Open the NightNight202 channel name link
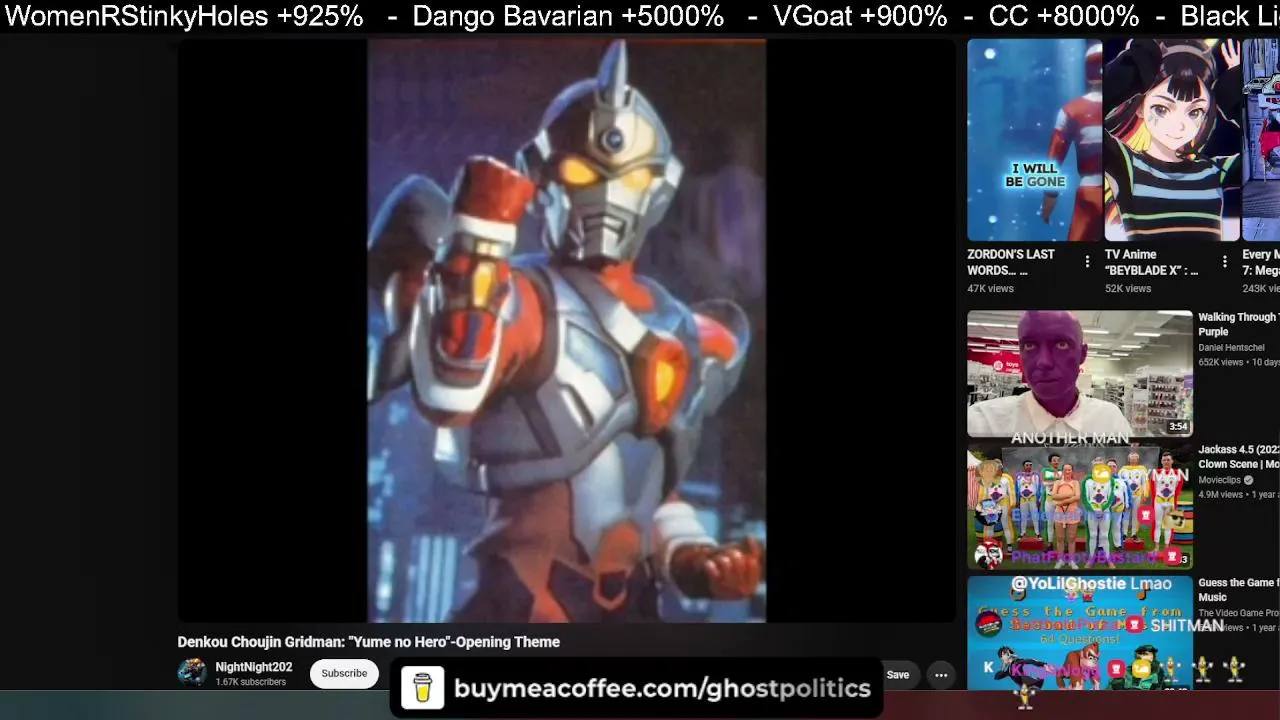Screen dimensions: 1280x720 [254, 667]
